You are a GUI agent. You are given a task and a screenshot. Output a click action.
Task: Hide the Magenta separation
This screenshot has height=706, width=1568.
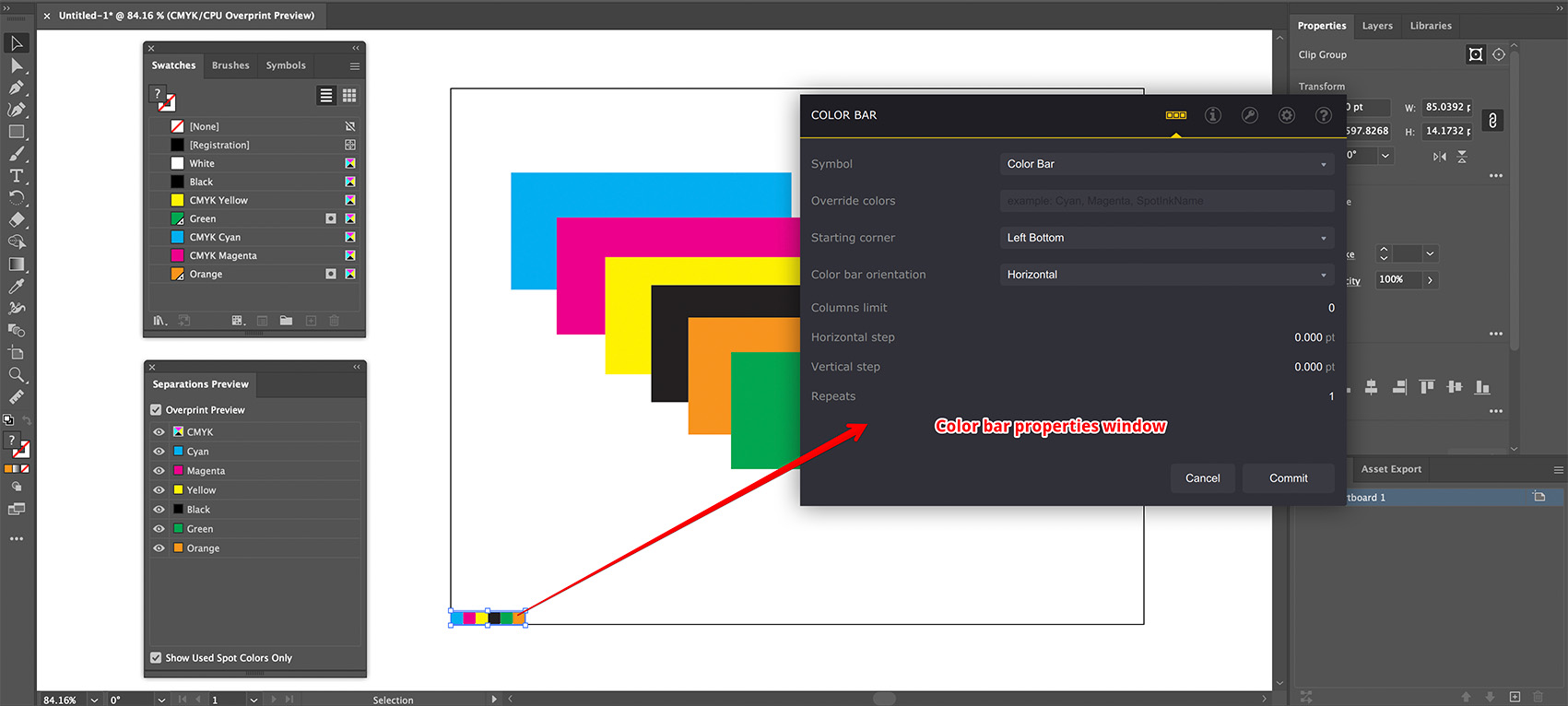[159, 471]
